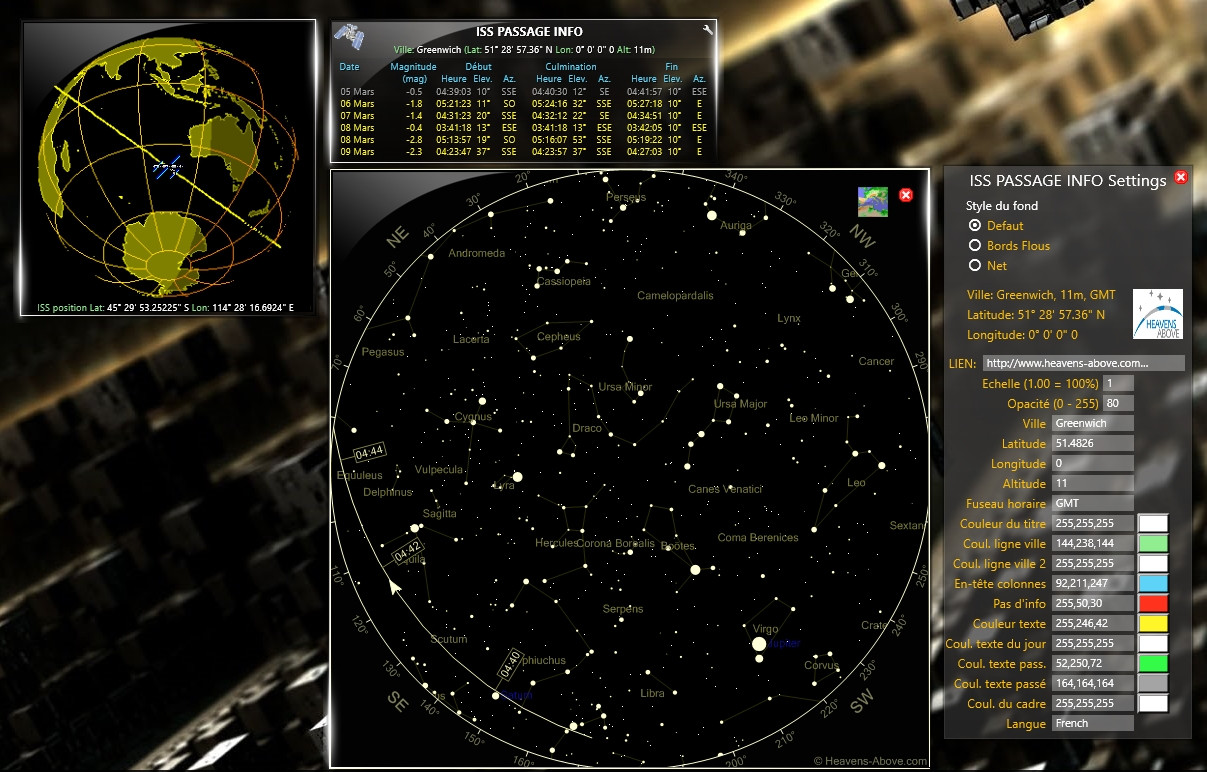Click the En-tête colonnes value 92,211,247
The image size is (1207, 772).
click(1093, 583)
